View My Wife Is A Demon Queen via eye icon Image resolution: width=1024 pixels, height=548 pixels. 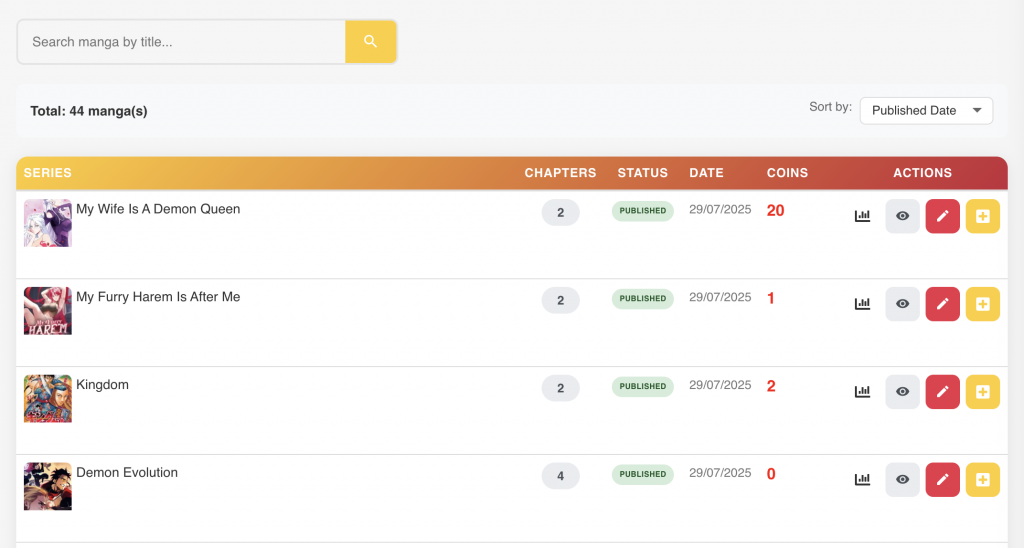coord(902,216)
